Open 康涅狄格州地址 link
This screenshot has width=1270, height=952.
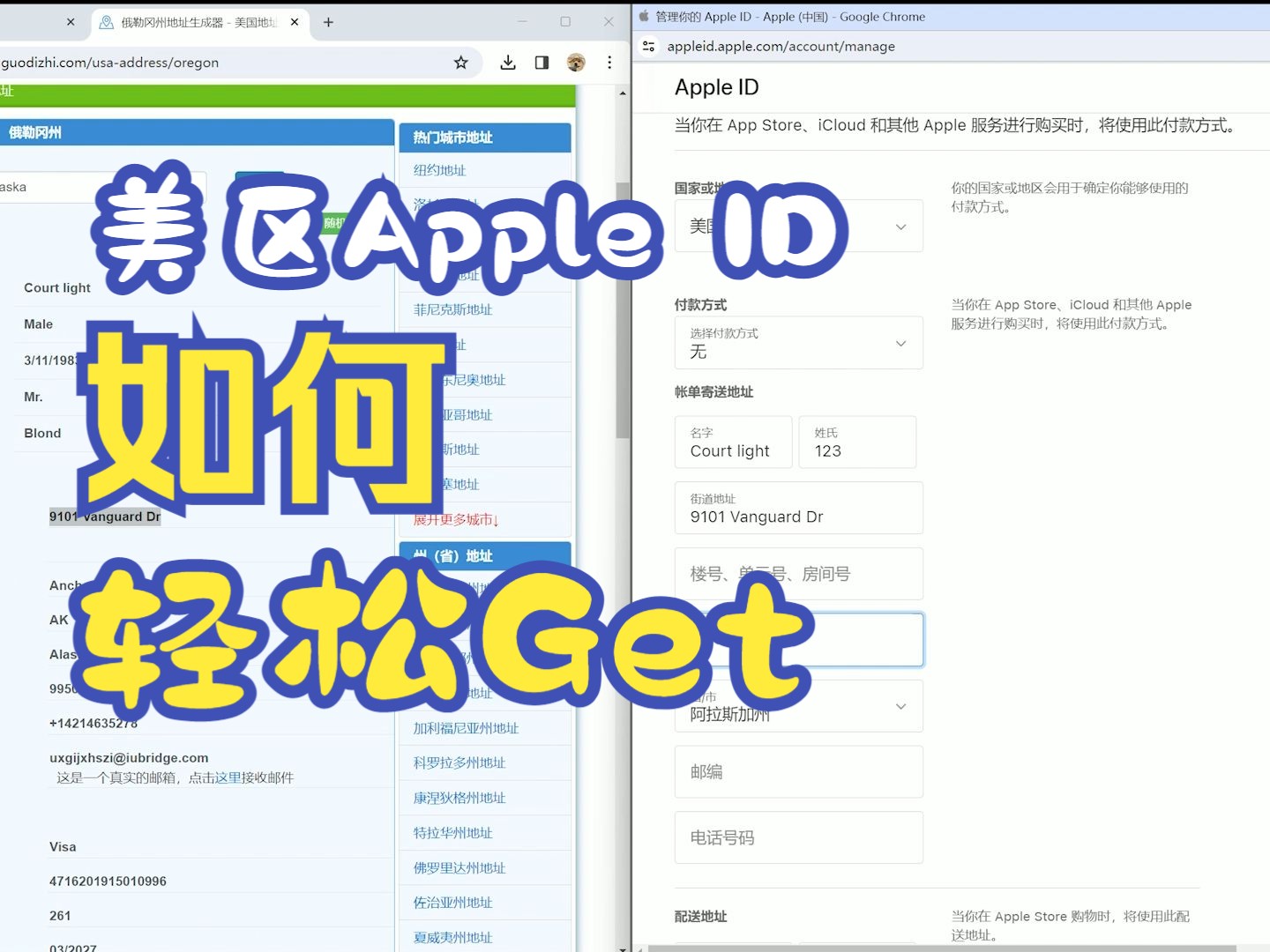tap(459, 798)
